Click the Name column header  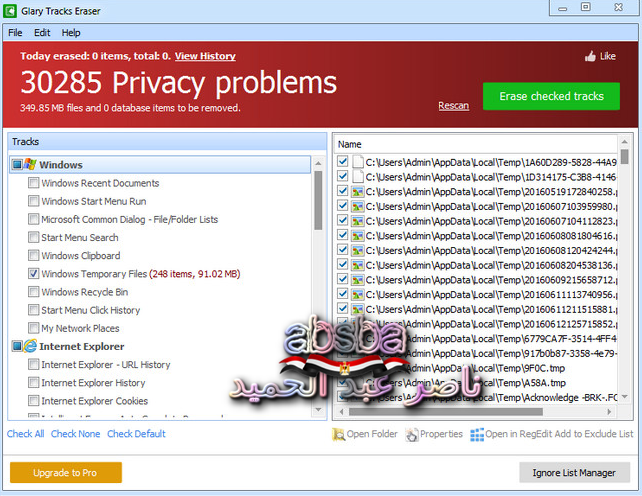point(476,144)
